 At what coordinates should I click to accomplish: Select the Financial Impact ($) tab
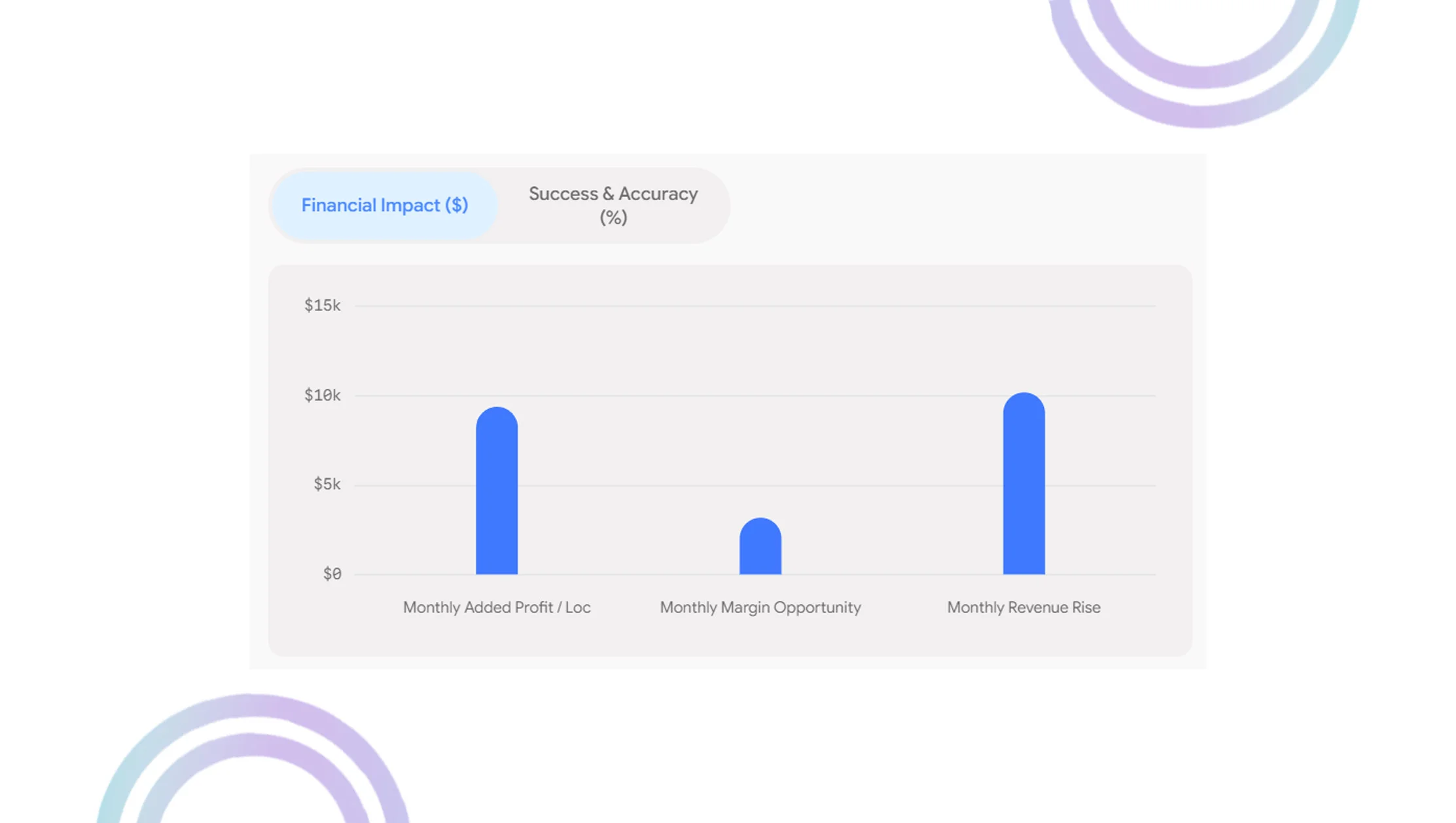point(385,206)
